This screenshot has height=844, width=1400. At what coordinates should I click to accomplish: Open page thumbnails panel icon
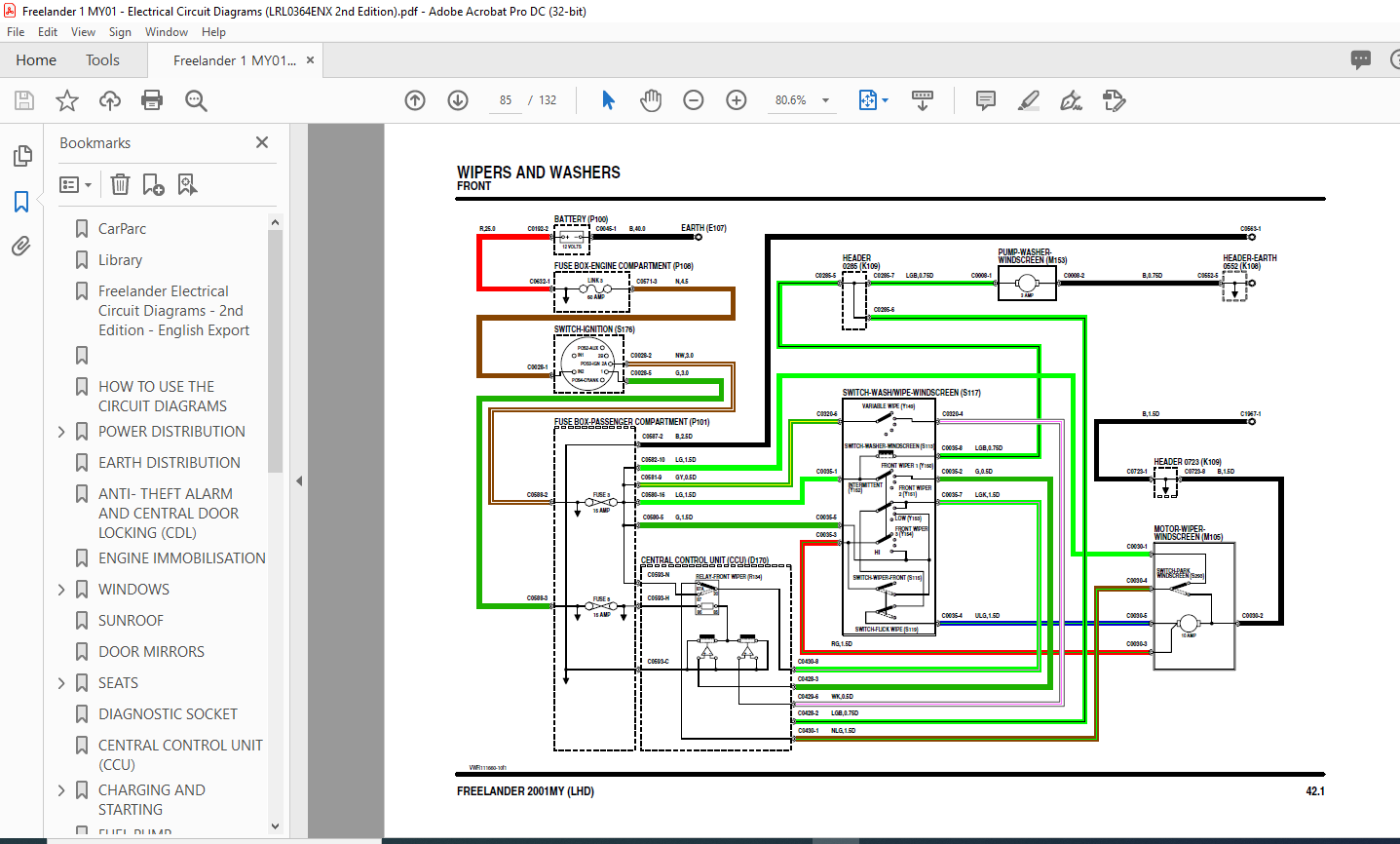(x=21, y=156)
